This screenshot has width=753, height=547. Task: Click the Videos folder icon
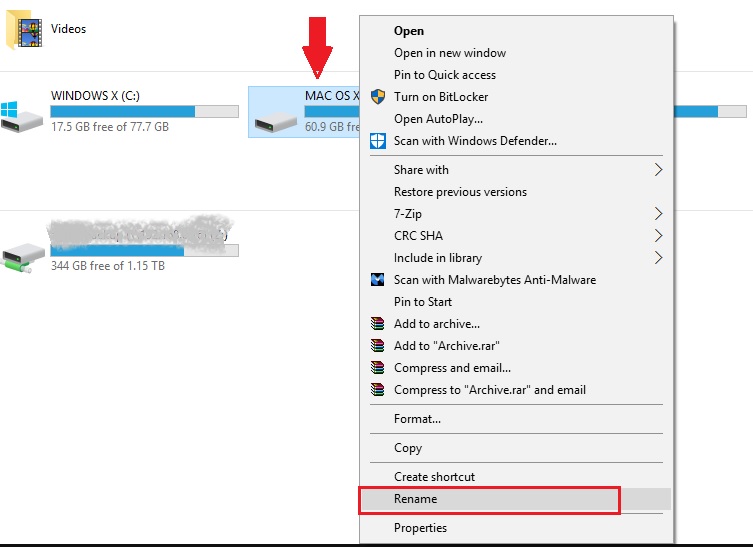pyautogui.click(x=25, y=31)
